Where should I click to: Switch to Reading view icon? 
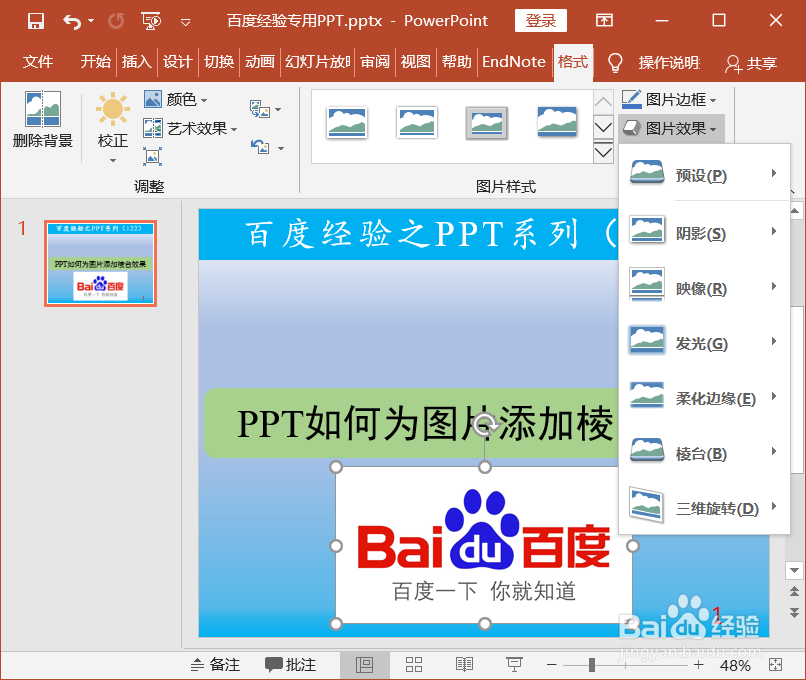[464, 665]
